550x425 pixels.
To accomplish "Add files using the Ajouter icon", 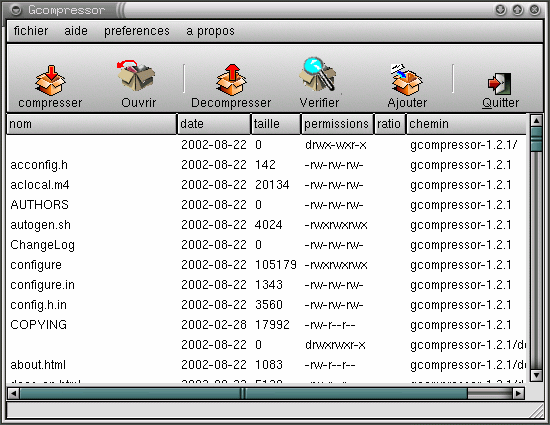I will coord(407,80).
